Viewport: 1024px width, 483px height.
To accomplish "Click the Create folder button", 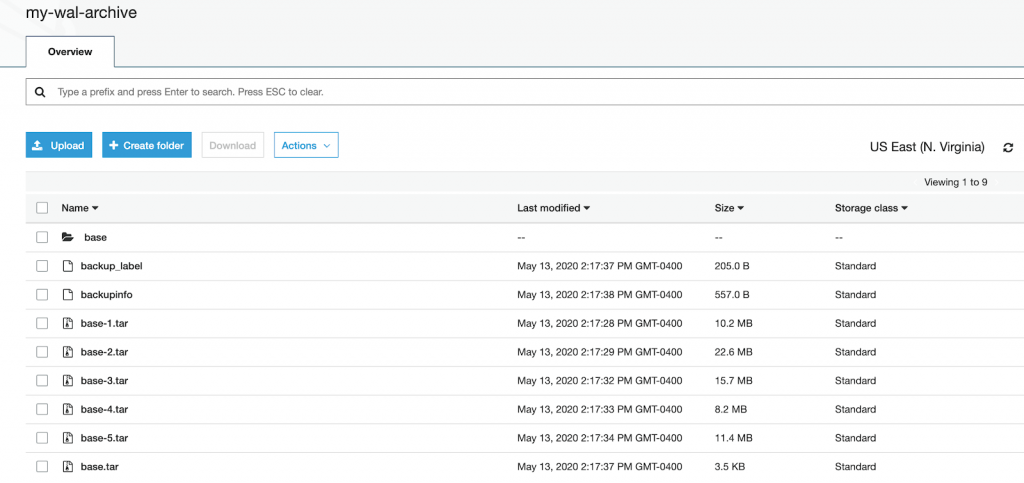I will 146,146.
